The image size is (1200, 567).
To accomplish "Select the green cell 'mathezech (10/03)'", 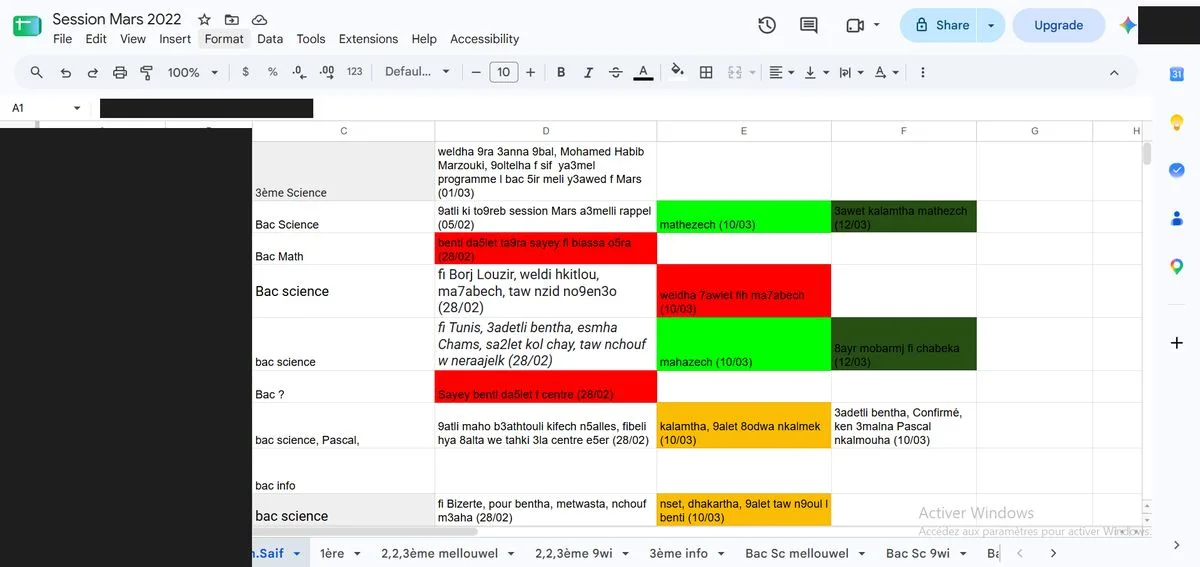I will [744, 217].
